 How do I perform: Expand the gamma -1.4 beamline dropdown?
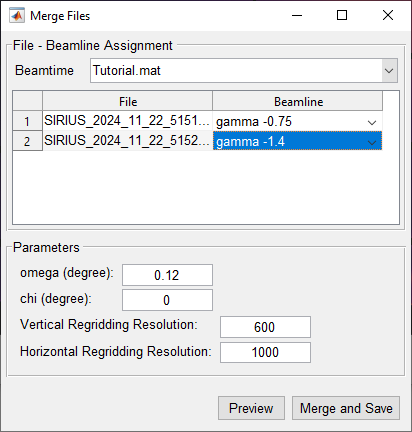click(x=372, y=142)
